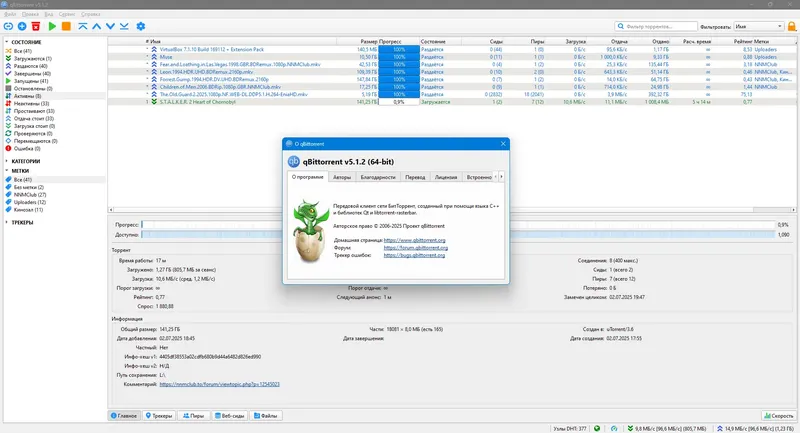Expand the КАТЕГОРИИ sidebar section
The width and height of the screenshot is (800, 433).
point(7,161)
